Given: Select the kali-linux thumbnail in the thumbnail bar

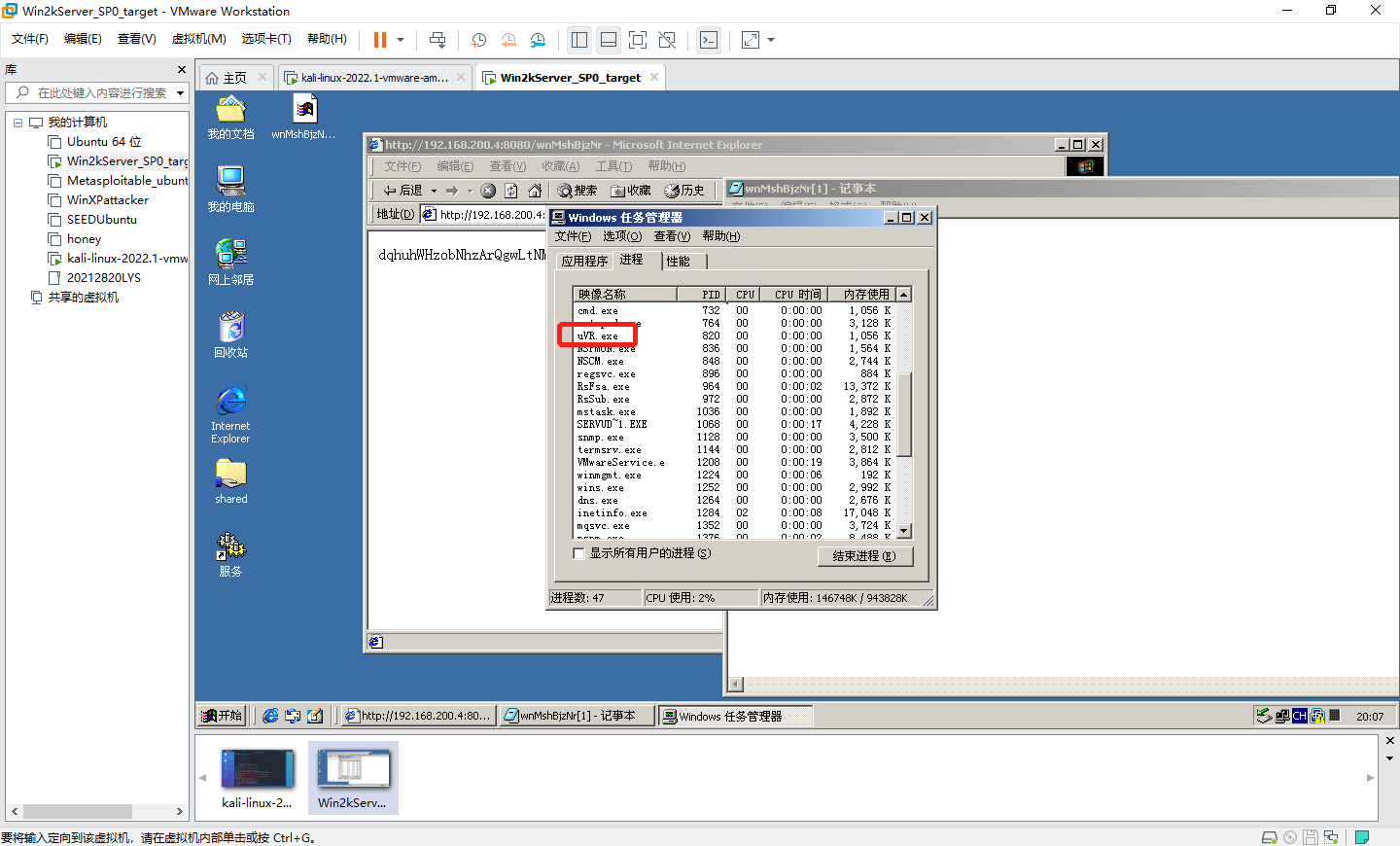Looking at the screenshot, I should [x=257, y=777].
